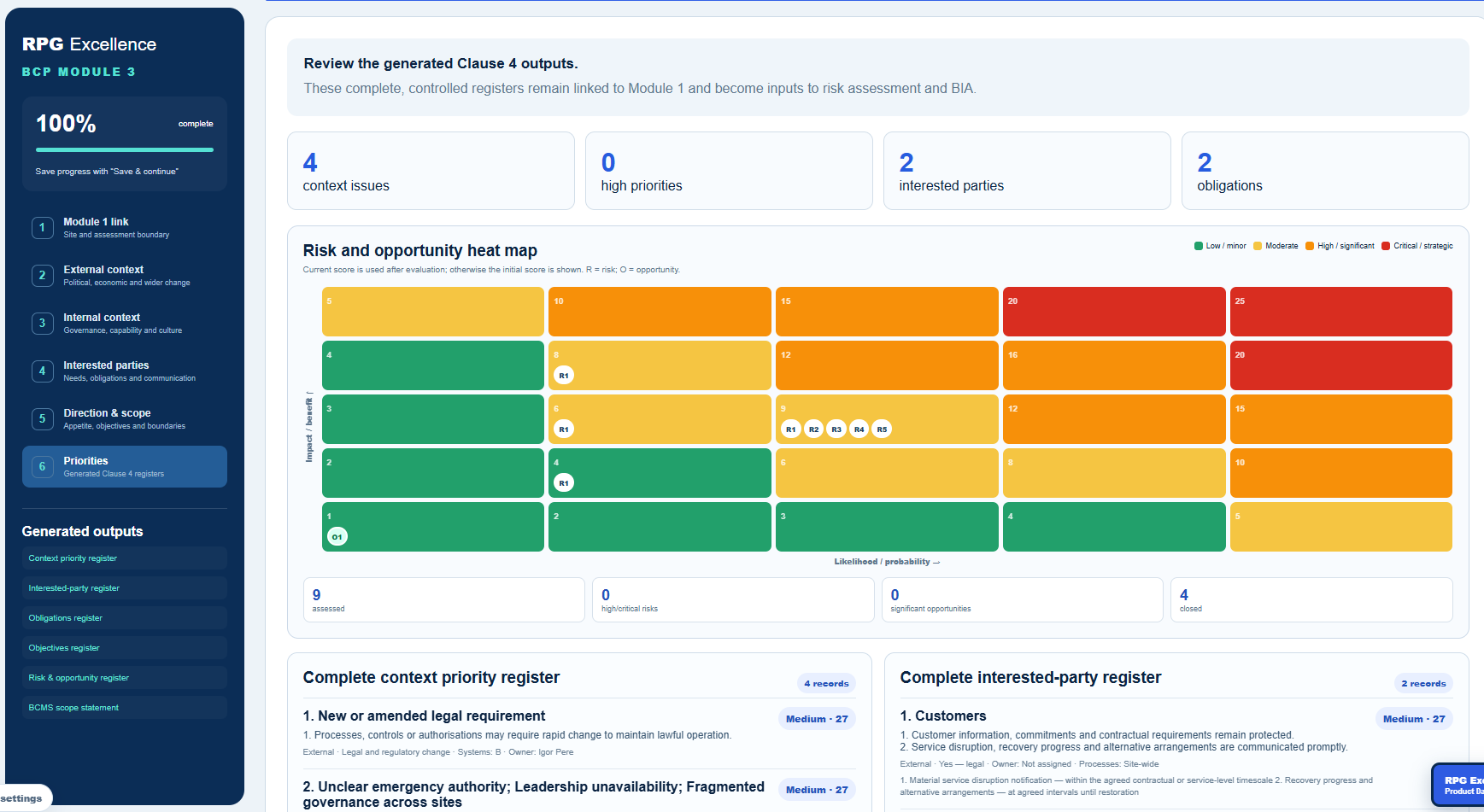
Task: Click the Moderate legend entry
Action: pos(1276,246)
